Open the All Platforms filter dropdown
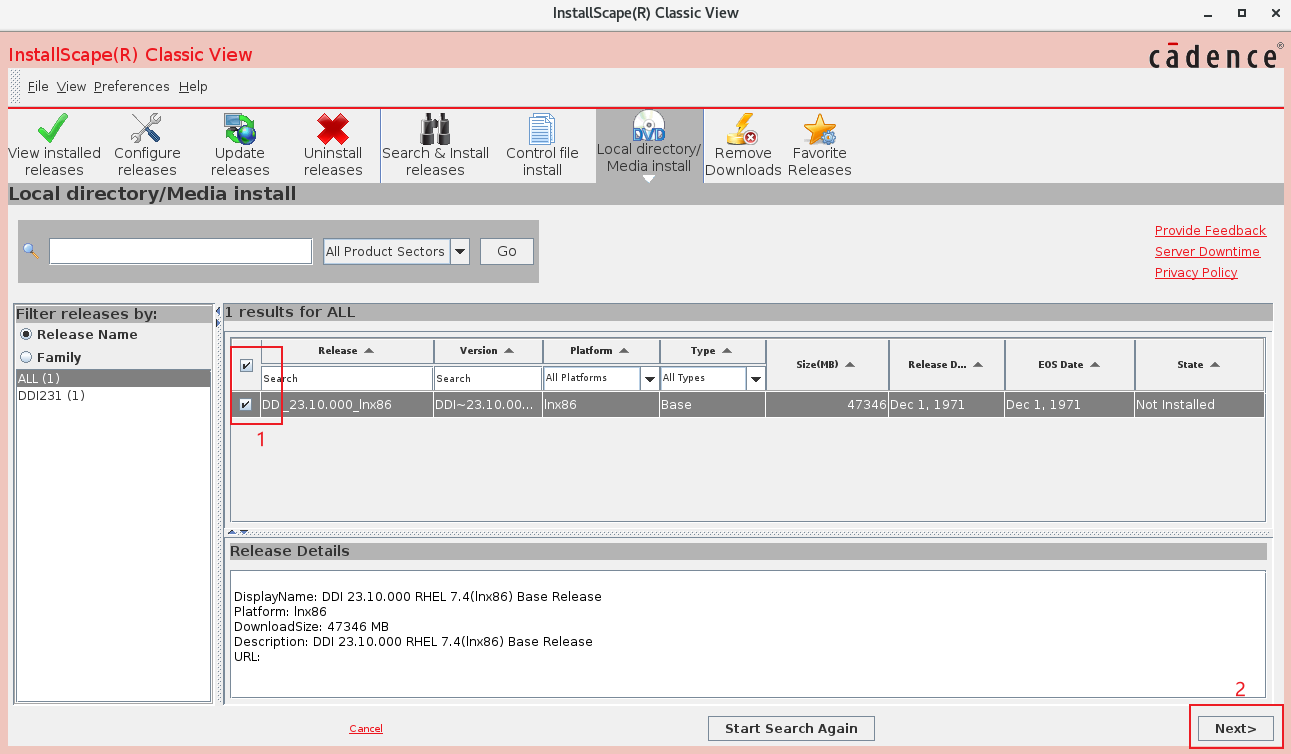The height and width of the screenshot is (754, 1291). (649, 379)
